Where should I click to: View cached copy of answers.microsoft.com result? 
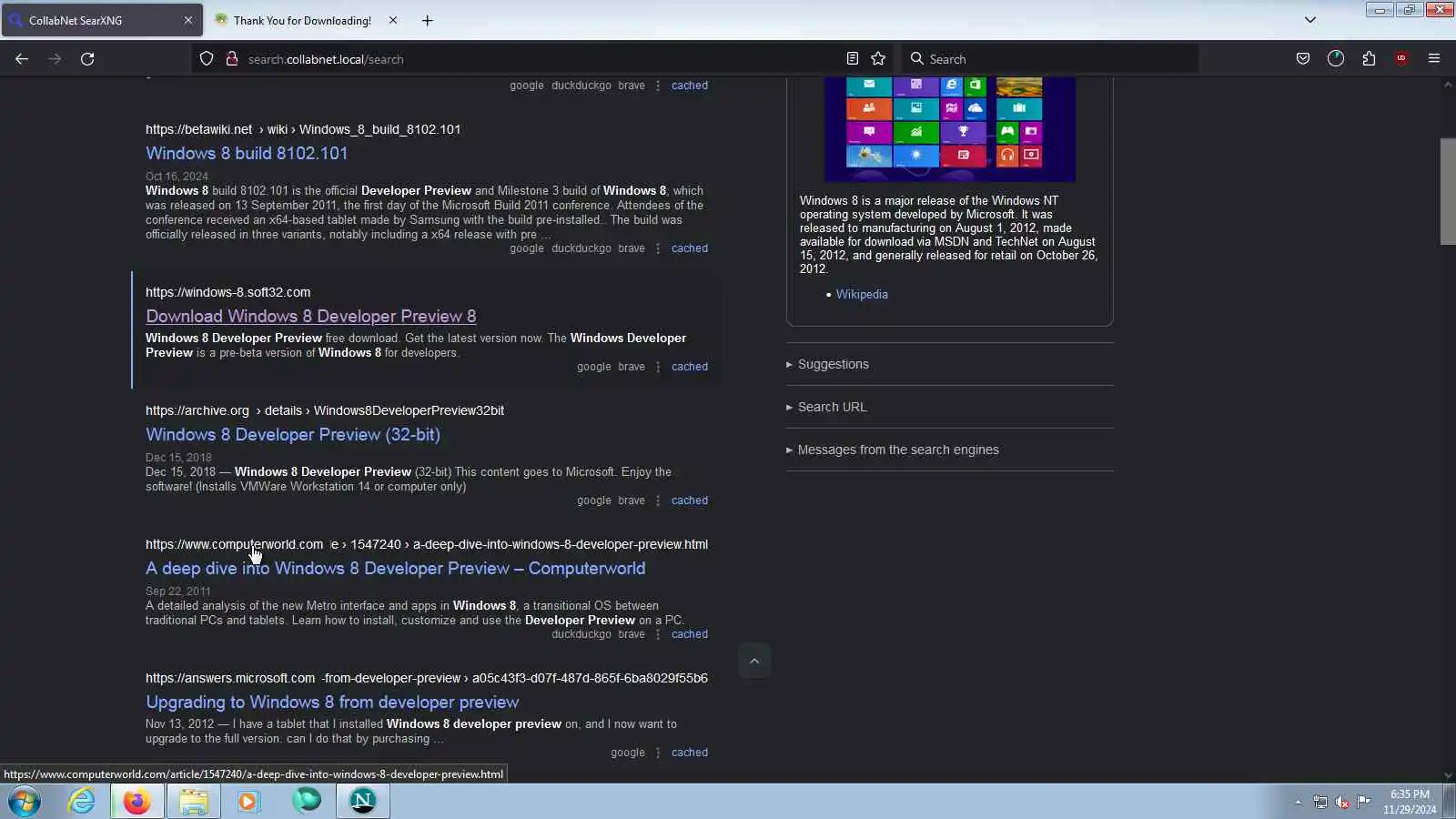(690, 753)
